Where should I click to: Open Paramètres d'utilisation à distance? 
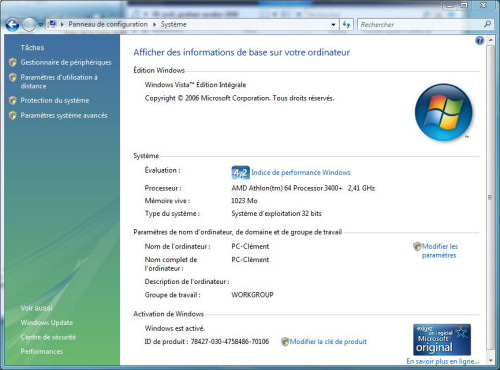[59, 82]
